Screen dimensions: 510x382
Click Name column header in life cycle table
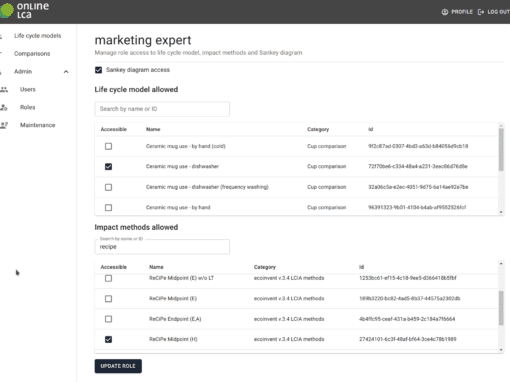point(153,129)
